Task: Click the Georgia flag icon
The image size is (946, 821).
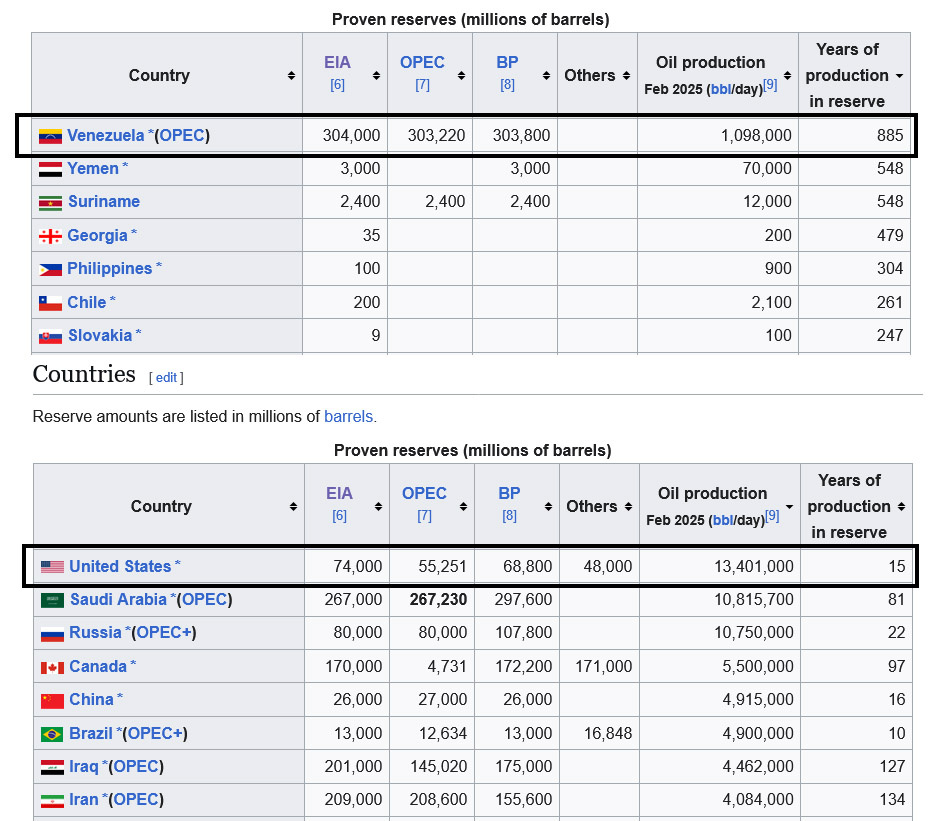Action: click(50, 236)
